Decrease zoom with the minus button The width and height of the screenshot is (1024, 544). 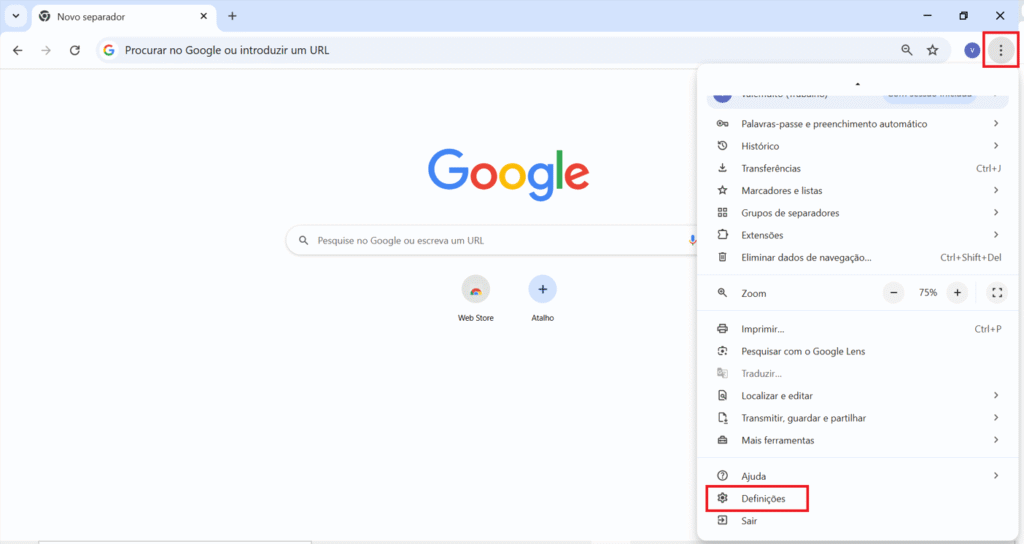[893, 293]
